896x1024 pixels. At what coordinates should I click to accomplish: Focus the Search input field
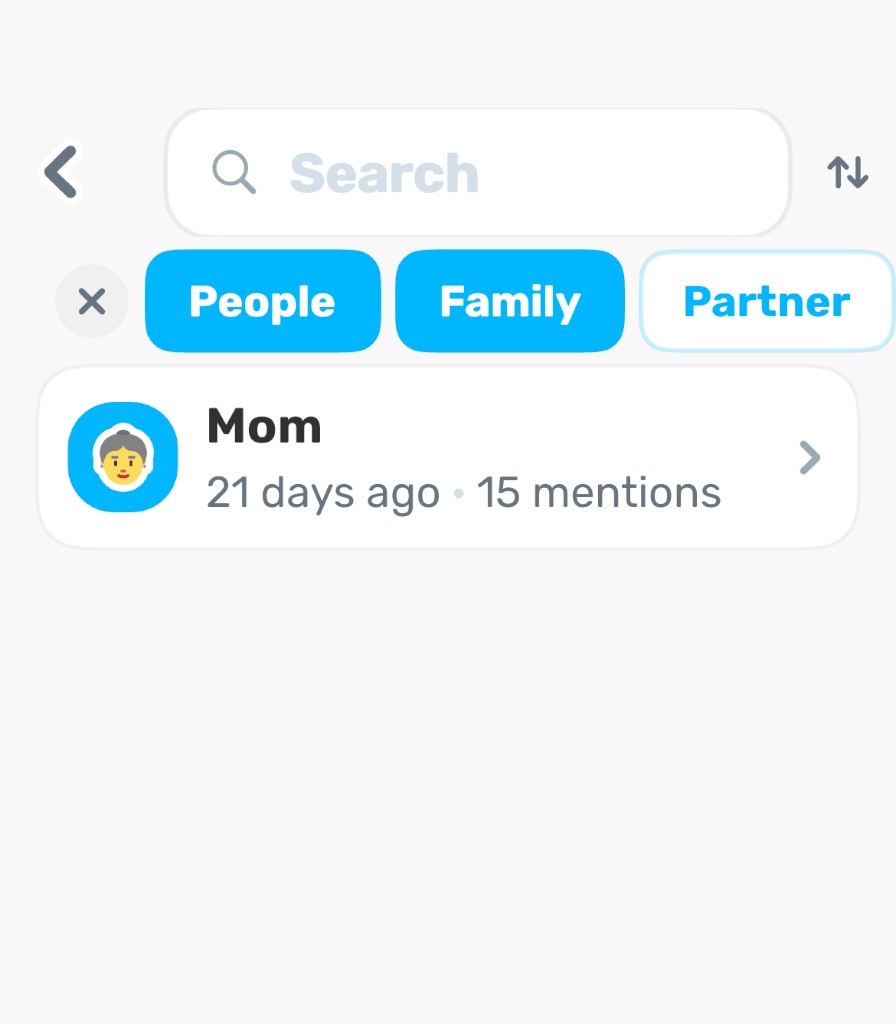[477, 172]
